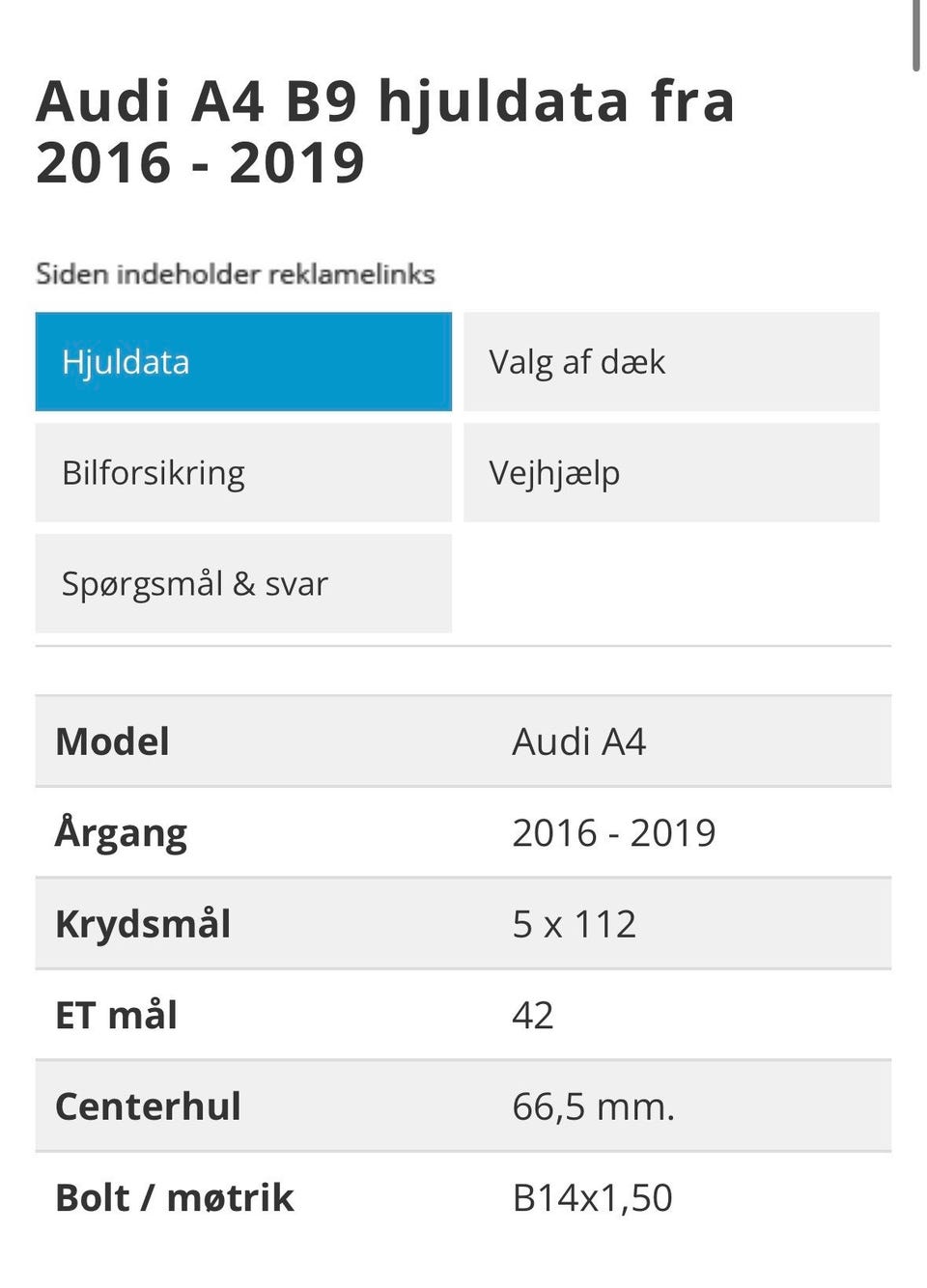Open the Valg af dæk tab
927x1288 pixels.
671,362
